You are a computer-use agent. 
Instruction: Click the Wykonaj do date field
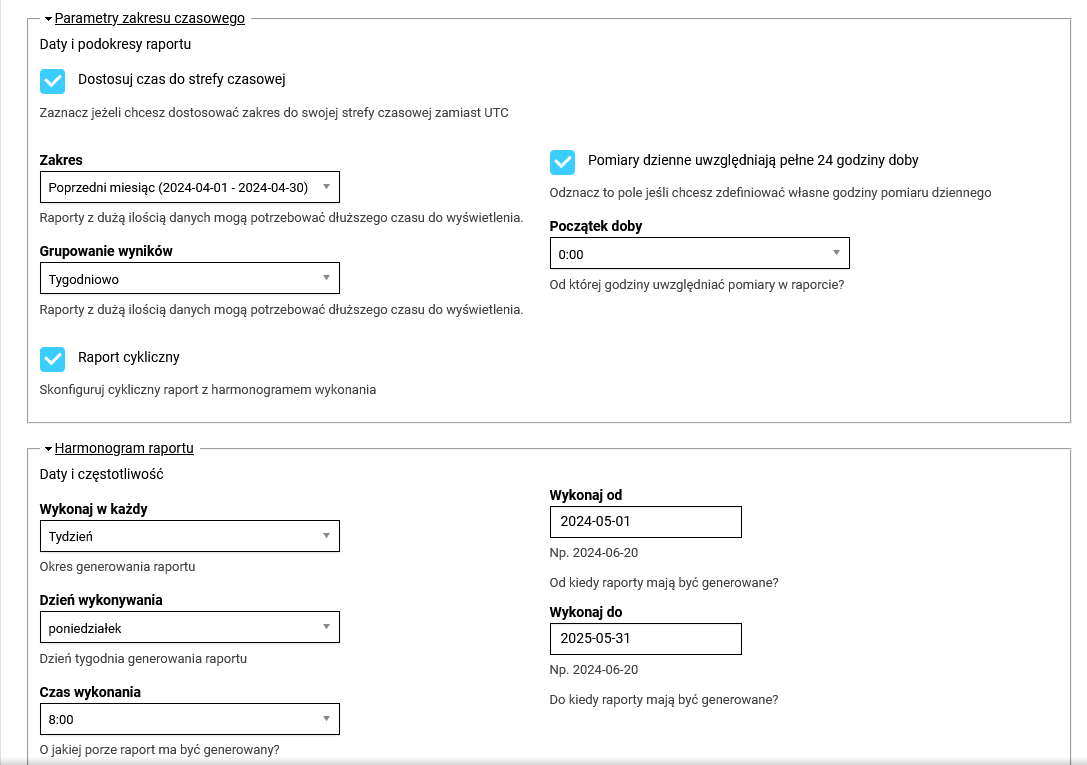coord(645,639)
